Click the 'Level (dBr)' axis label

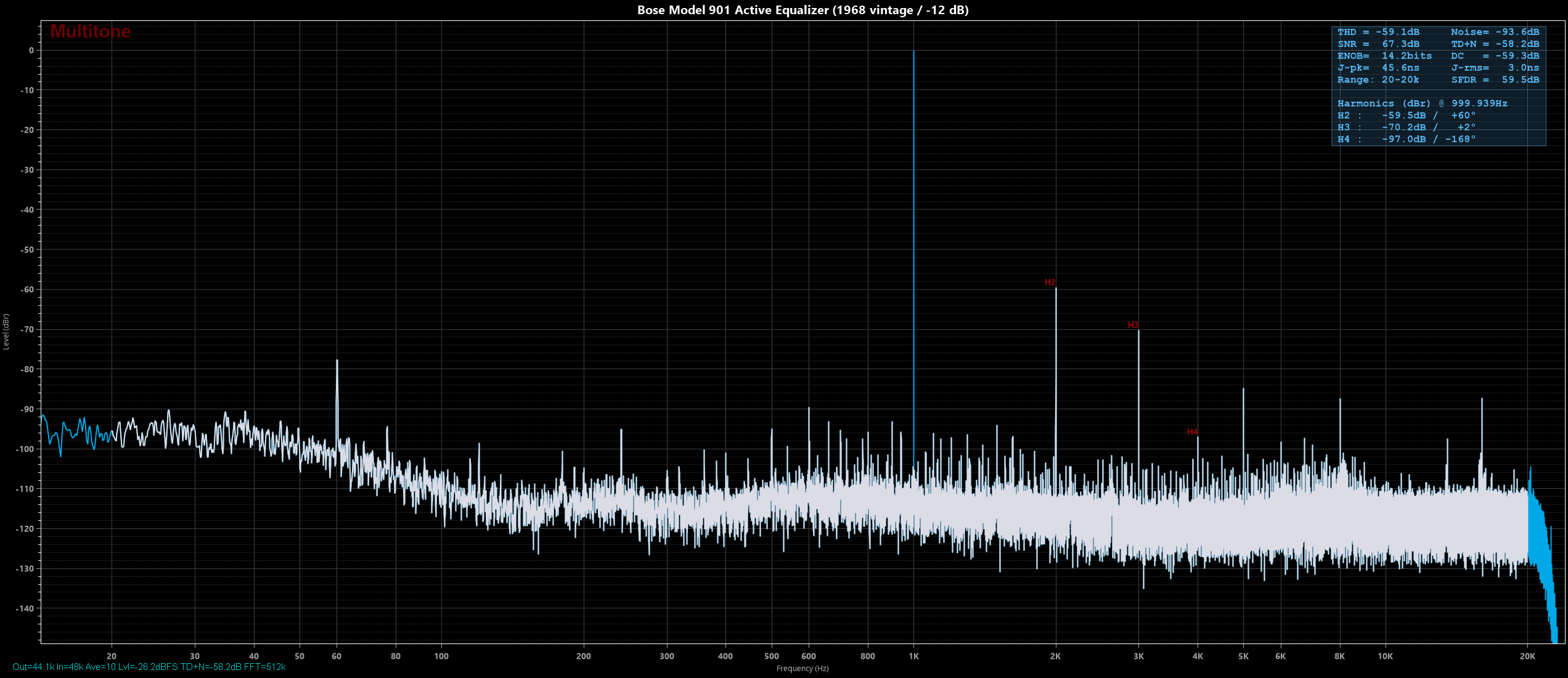coord(6,332)
